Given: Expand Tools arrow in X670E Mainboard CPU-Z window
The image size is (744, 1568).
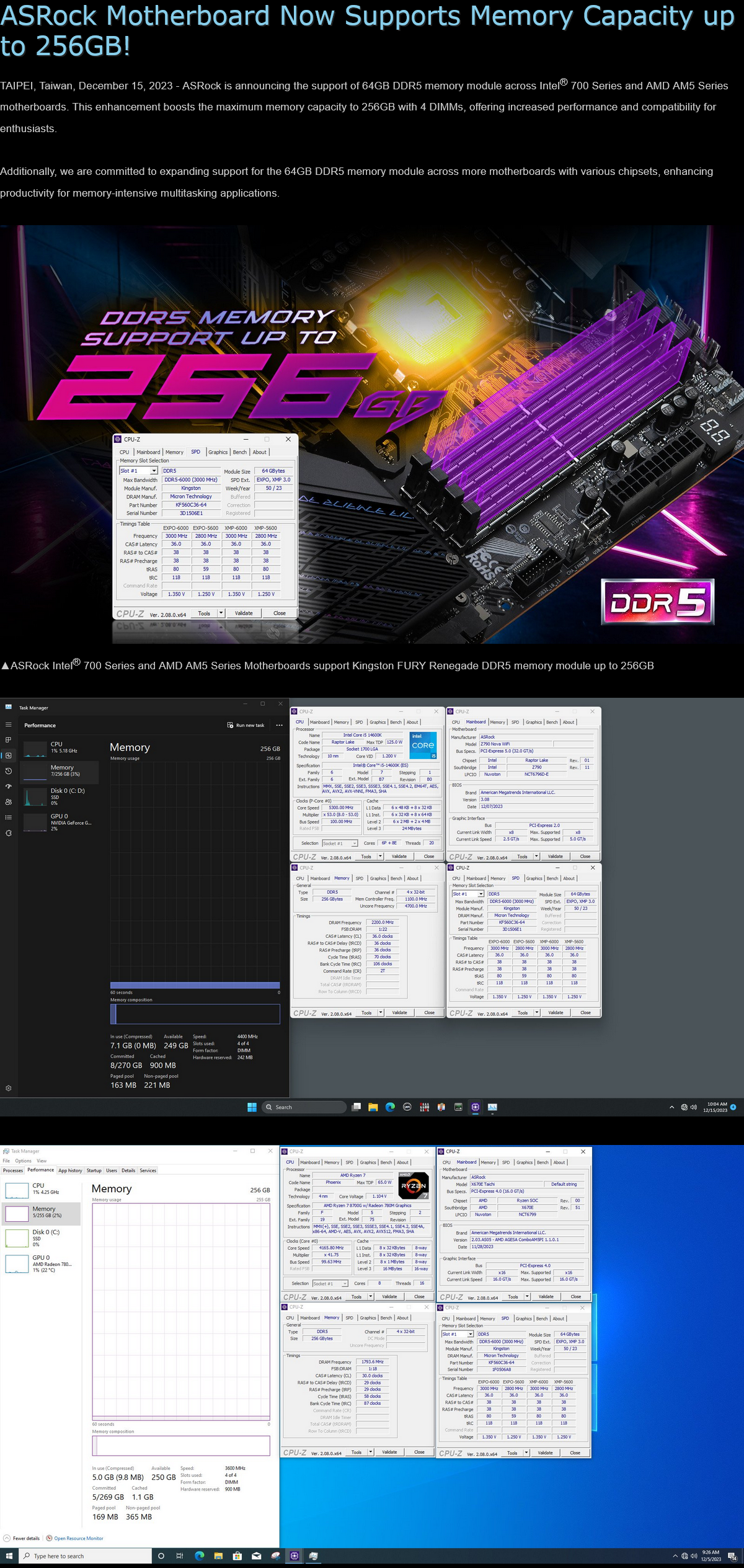Looking at the screenshot, I should coord(527,1296).
